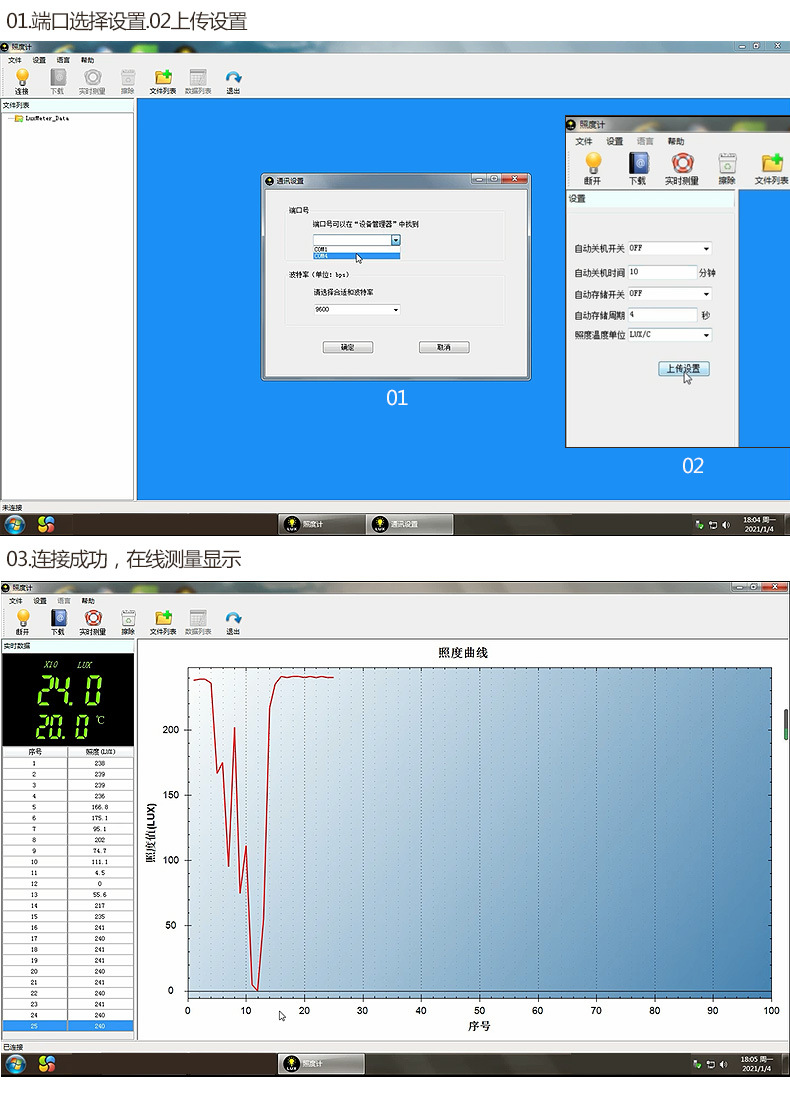
Task: Click 照度计 taskbar button below the 已连接 window
Action: pyautogui.click(x=322, y=1063)
